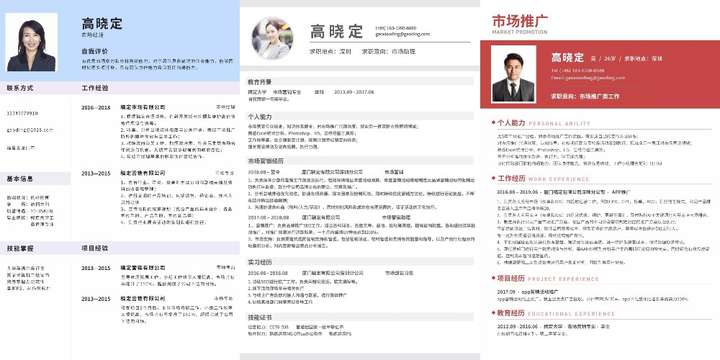This screenshot has width=720, height=360.
Task: Click the 市场营销经历 gray header bar
Action: (x=360, y=161)
